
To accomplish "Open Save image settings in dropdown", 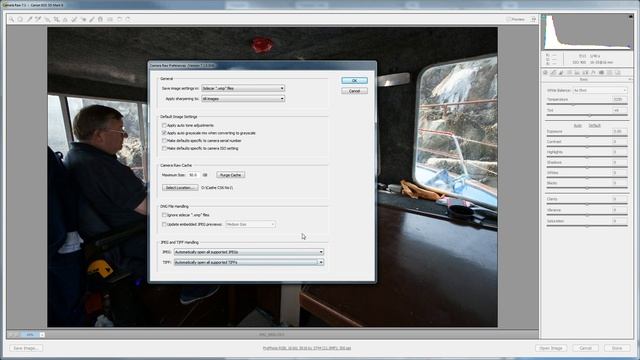I will pyautogui.click(x=243, y=88).
